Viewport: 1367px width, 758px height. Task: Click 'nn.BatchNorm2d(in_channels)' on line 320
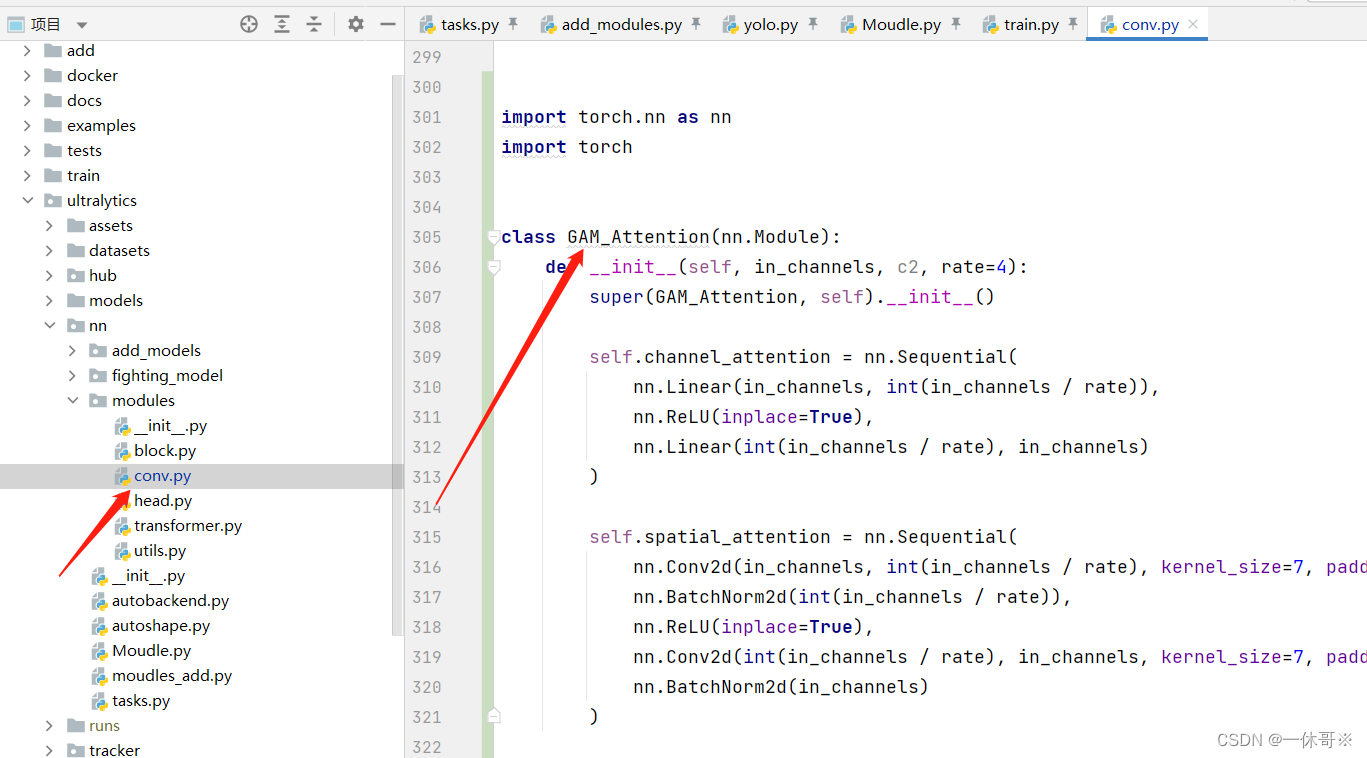(781, 687)
